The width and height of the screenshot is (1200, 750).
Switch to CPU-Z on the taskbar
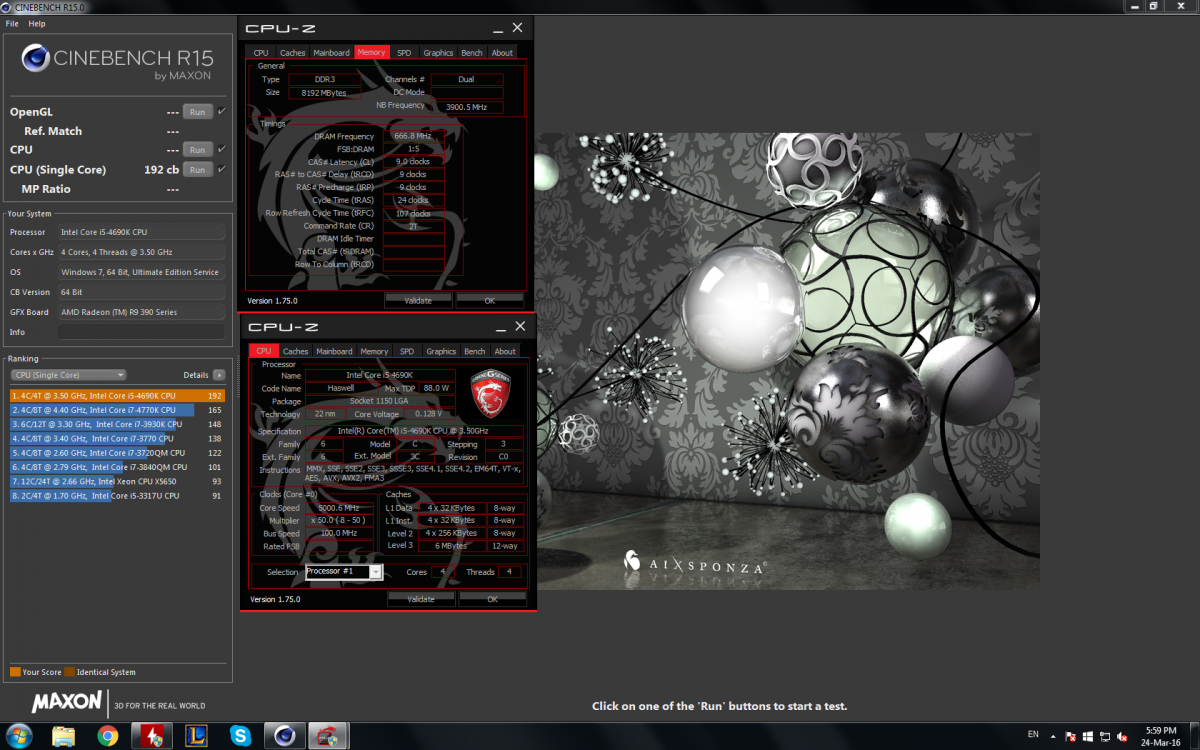click(328, 736)
